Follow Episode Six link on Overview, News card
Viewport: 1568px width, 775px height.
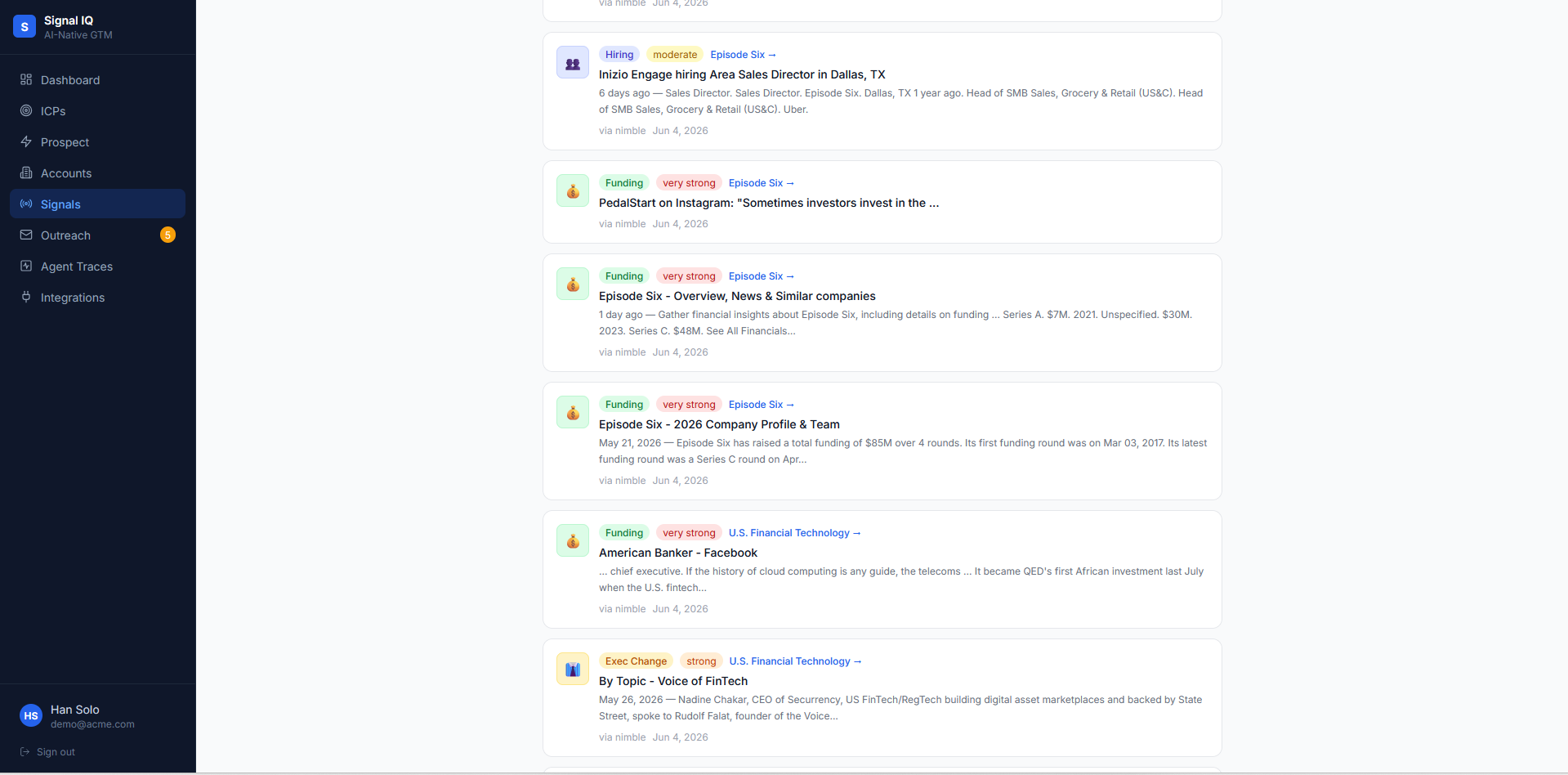tap(762, 276)
